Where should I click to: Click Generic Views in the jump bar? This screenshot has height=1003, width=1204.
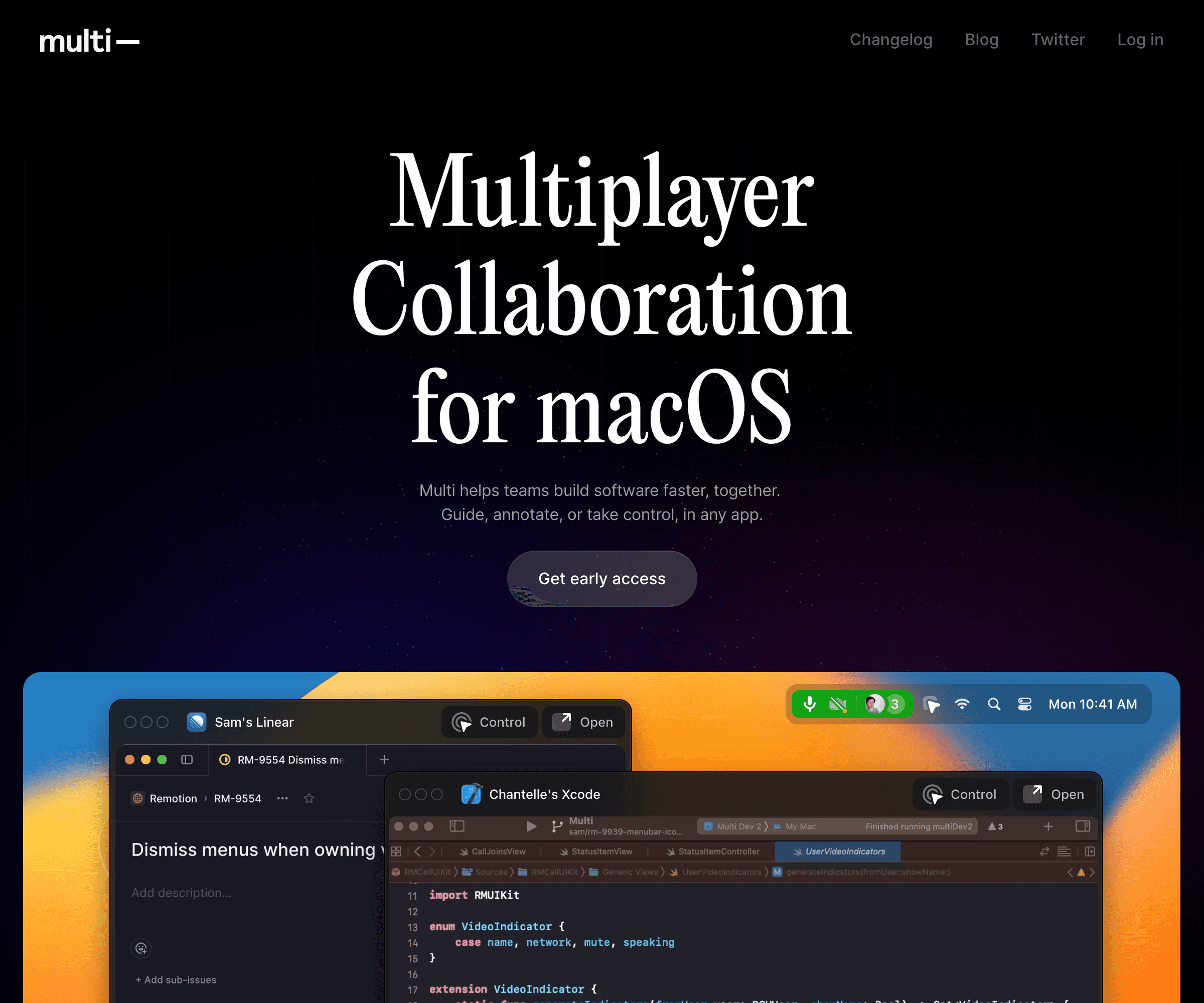[623, 872]
